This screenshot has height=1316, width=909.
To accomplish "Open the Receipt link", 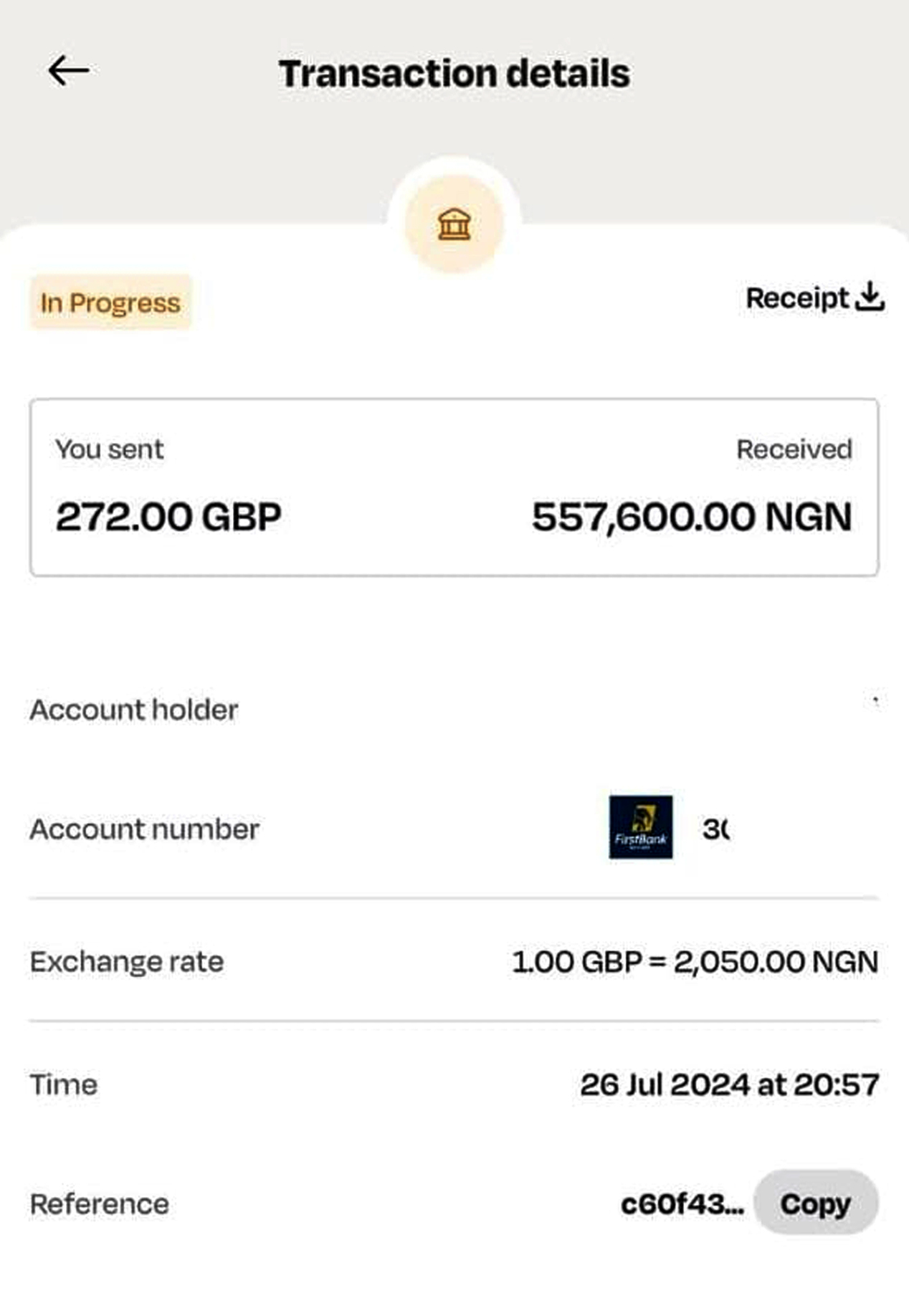I will click(x=797, y=298).
